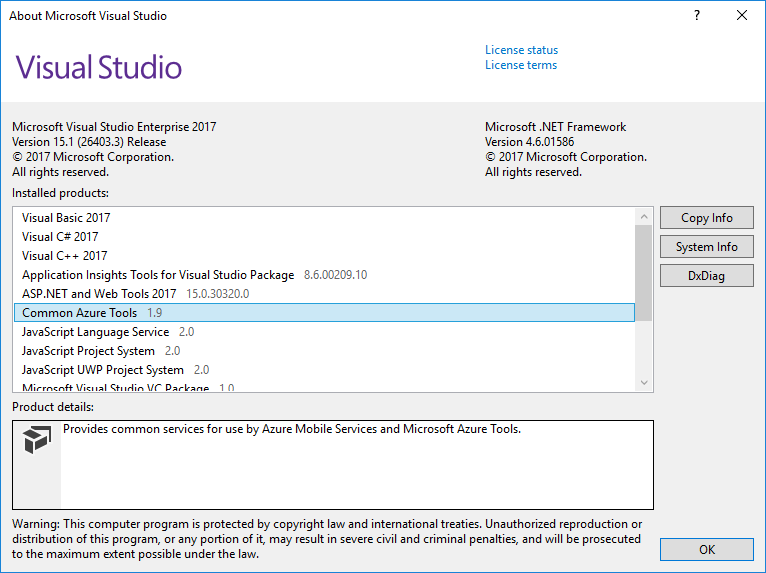Click the installed products scroll up arrow
Image resolution: width=766 pixels, height=573 pixels.
coord(644,216)
